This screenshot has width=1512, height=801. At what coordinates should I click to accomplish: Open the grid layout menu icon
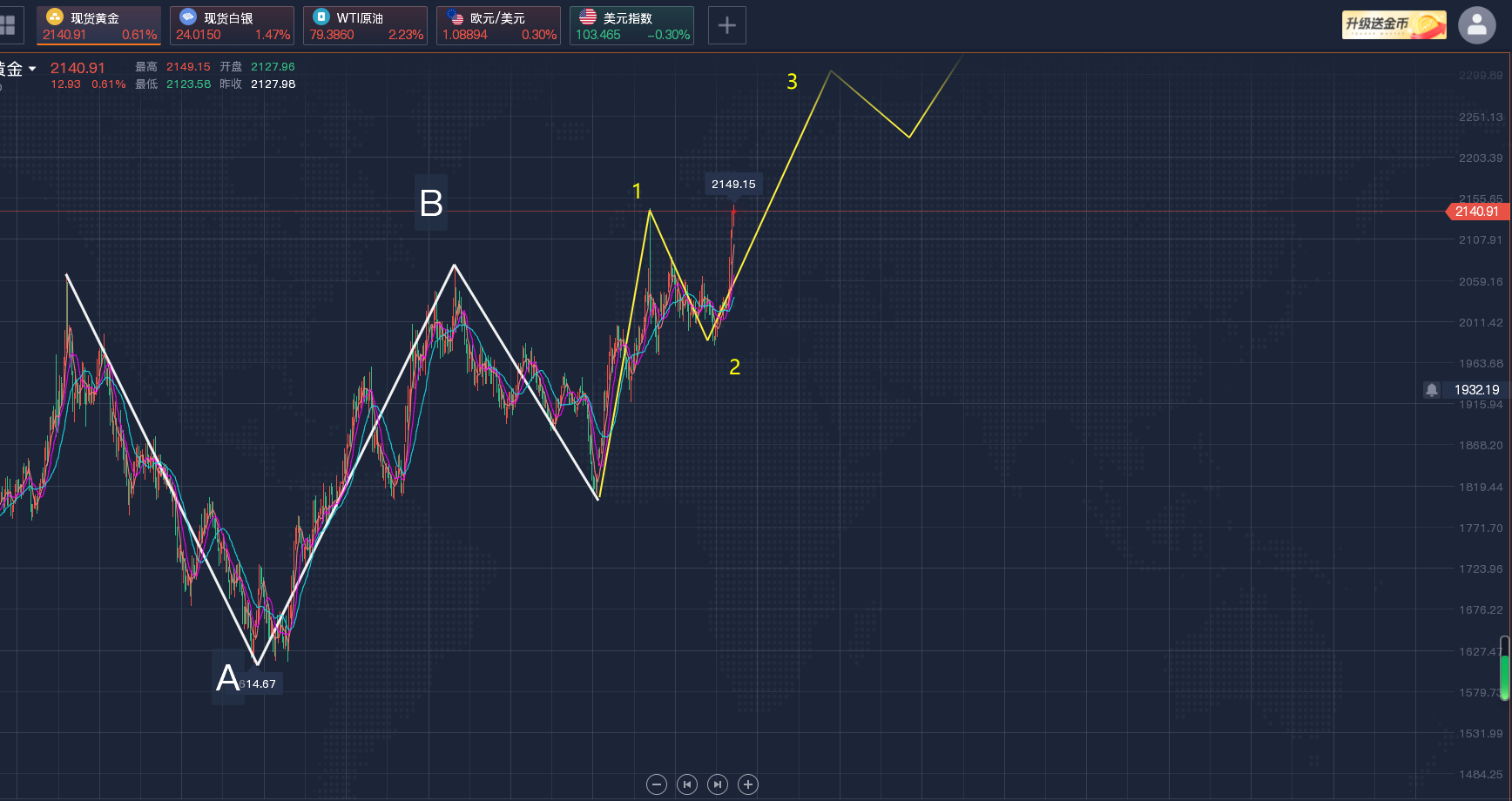coord(8,25)
